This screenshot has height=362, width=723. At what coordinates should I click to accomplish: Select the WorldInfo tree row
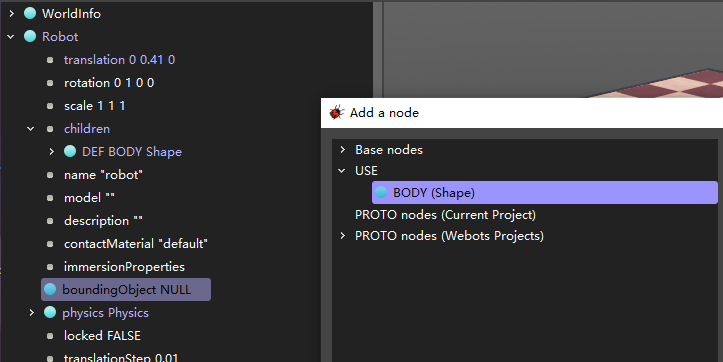point(71,14)
